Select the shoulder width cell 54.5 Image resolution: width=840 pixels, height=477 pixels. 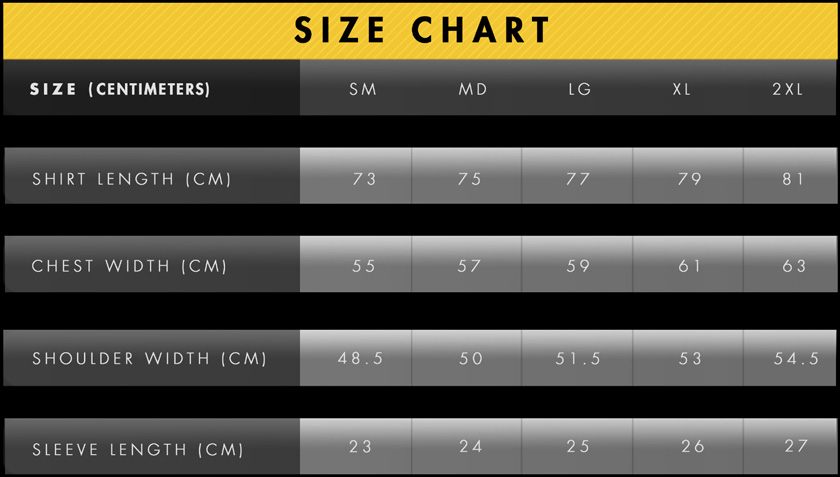tap(797, 358)
